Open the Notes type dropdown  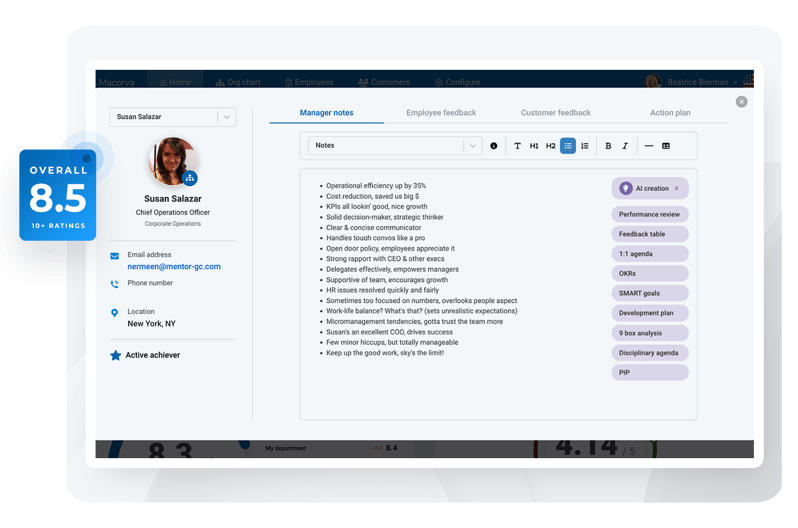click(x=395, y=146)
